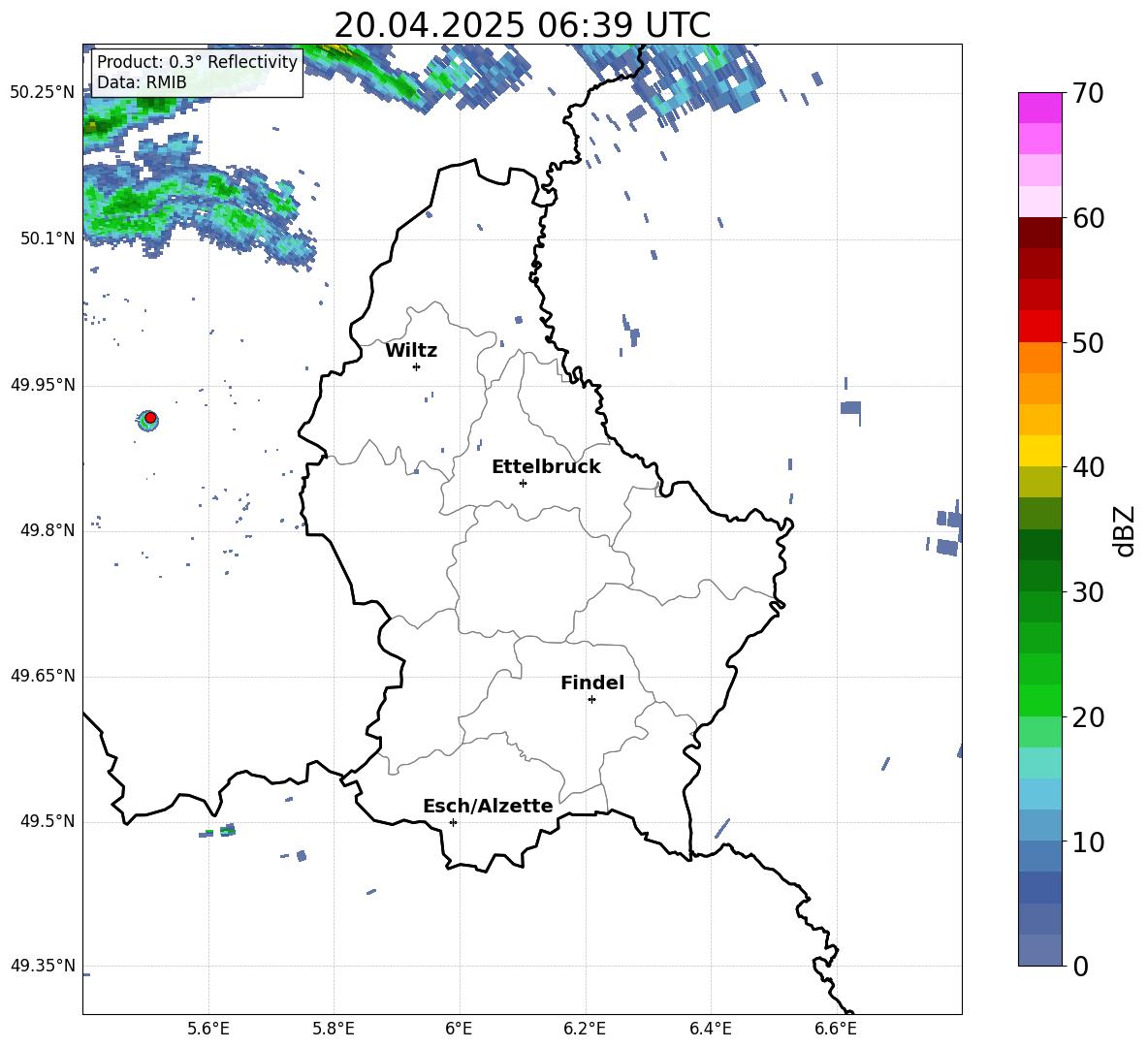Click the 6.4°E longitude label
Viewport: 1148px width, 1048px height.
pyautogui.click(x=710, y=1029)
